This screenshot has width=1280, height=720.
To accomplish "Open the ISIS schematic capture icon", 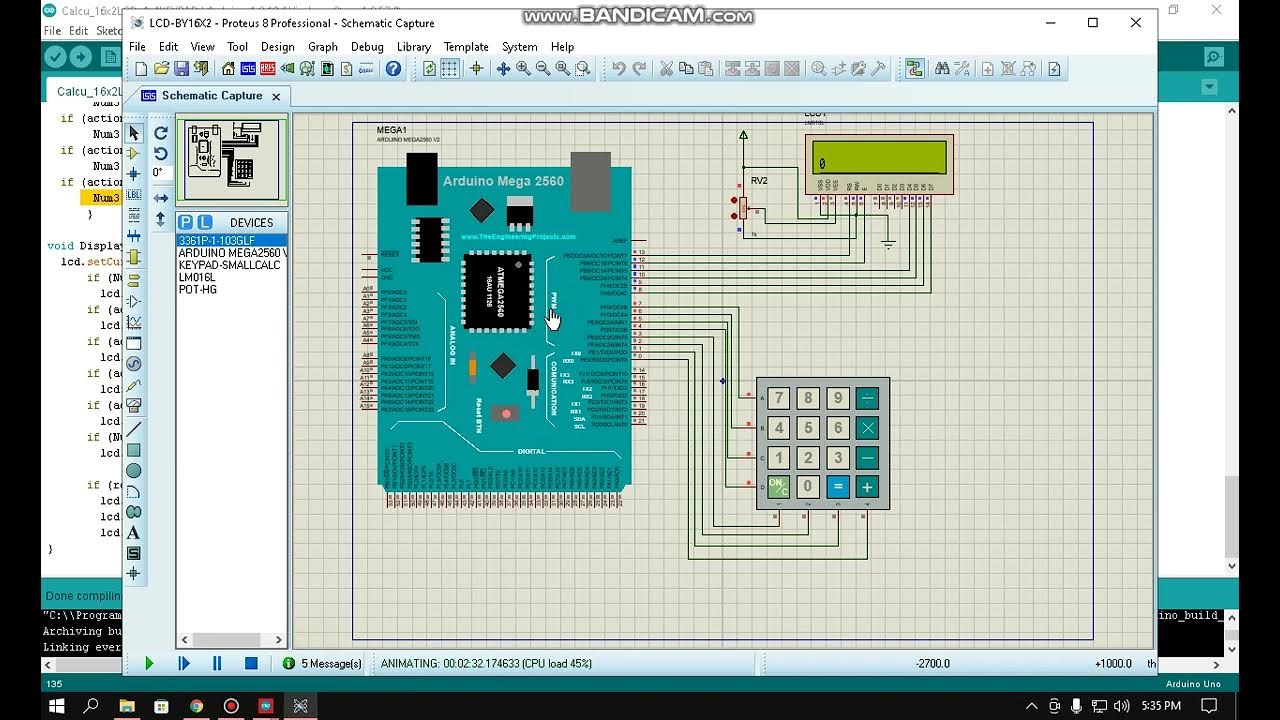I will pyautogui.click(x=248, y=69).
